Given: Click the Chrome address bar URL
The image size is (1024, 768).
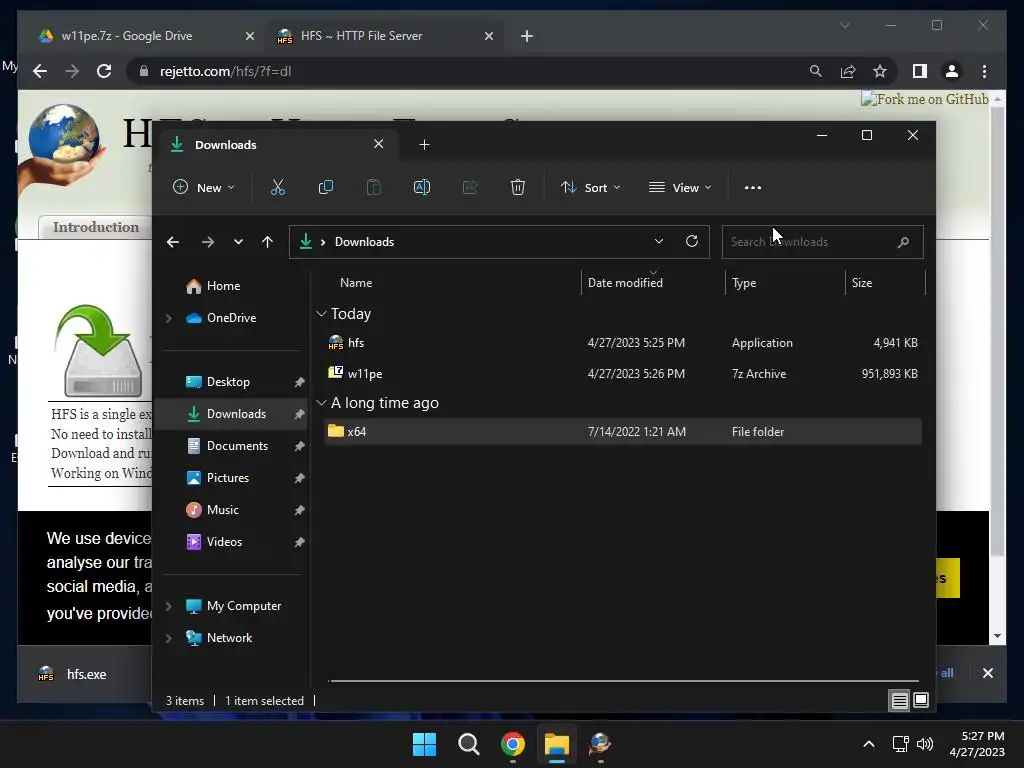Looking at the screenshot, I should pyautogui.click(x=226, y=71).
